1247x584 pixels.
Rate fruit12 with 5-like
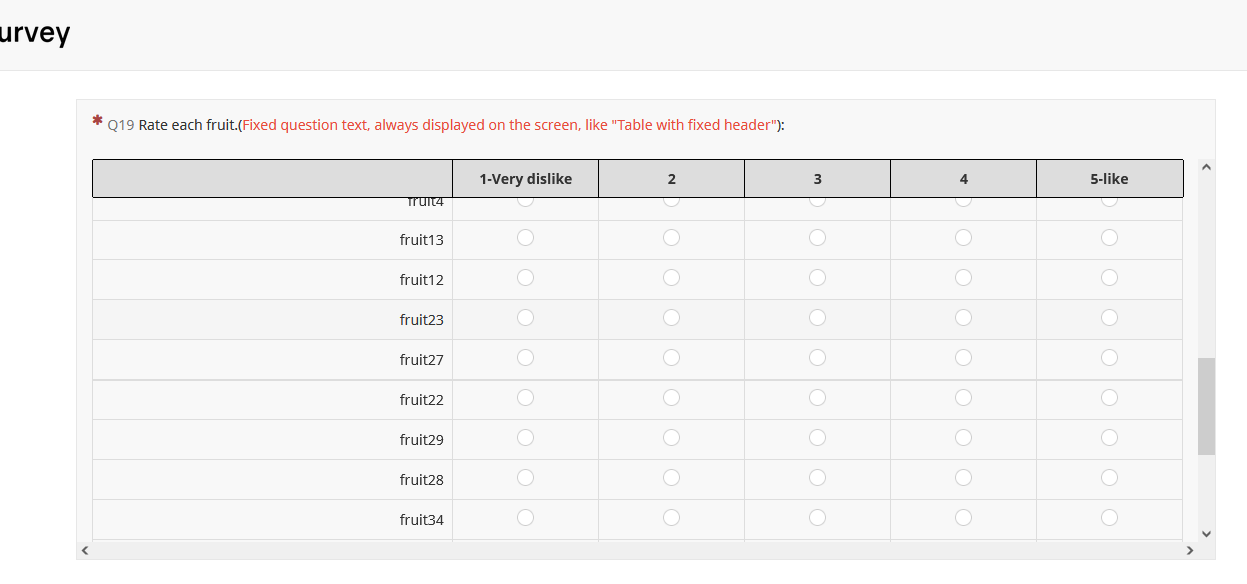1109,278
